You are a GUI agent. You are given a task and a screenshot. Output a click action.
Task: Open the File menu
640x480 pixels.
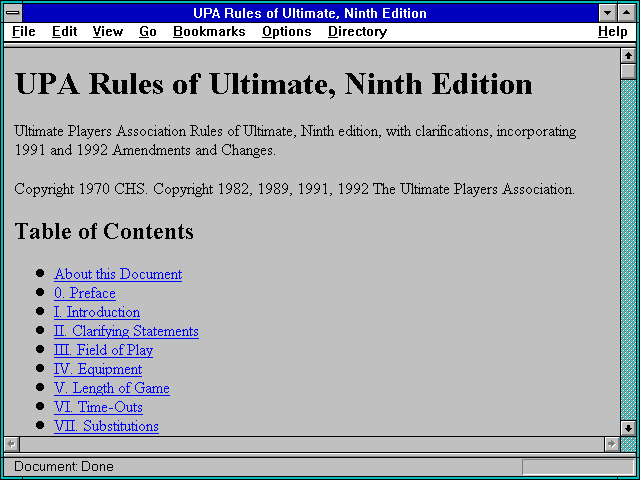(x=24, y=32)
